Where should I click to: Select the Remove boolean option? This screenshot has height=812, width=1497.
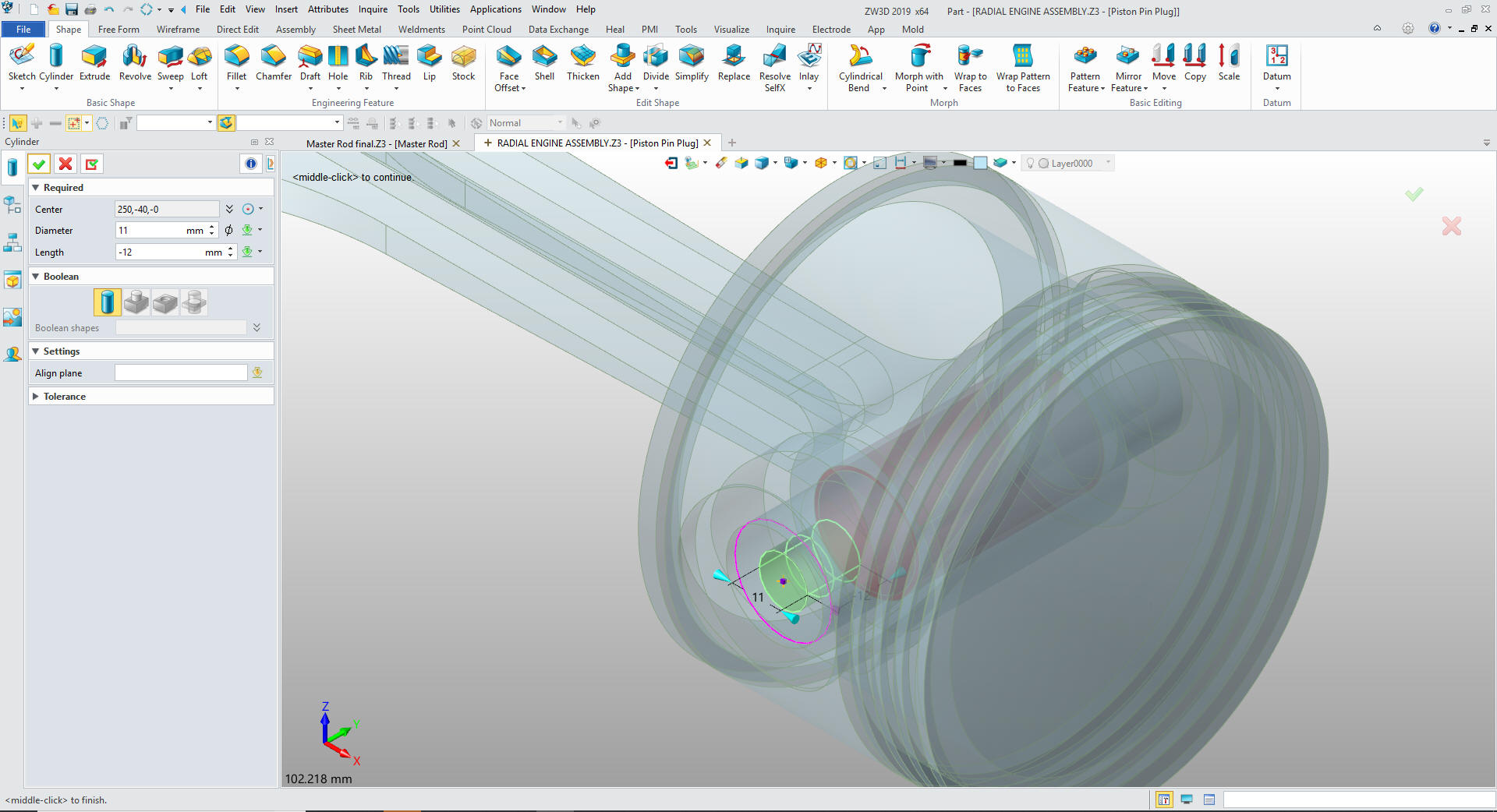[x=165, y=302]
